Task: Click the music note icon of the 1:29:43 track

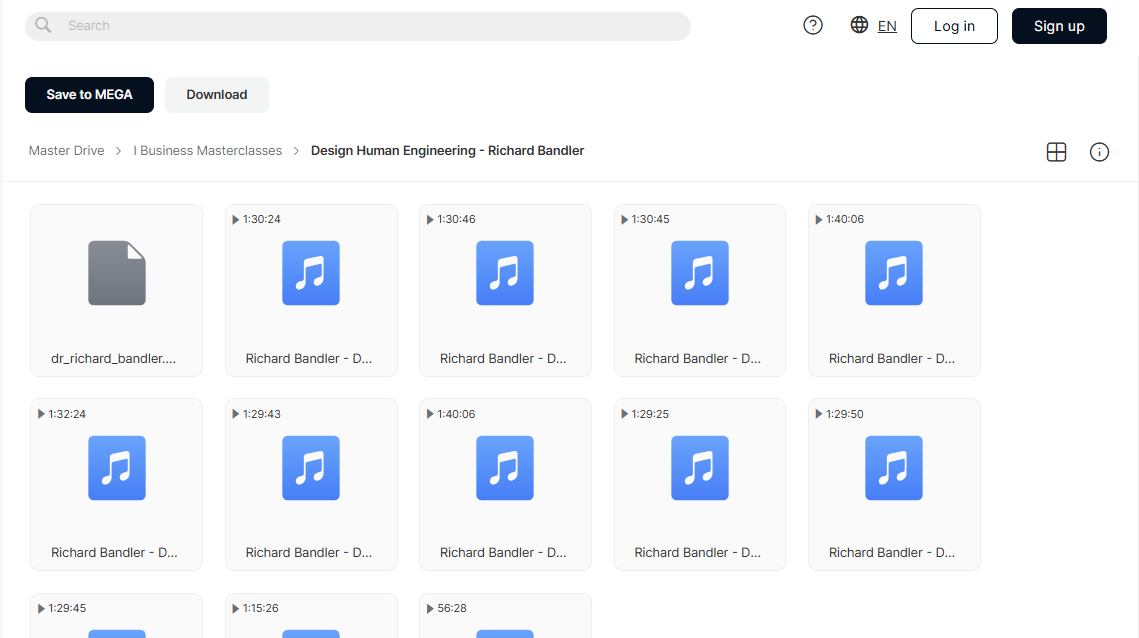Action: [311, 468]
